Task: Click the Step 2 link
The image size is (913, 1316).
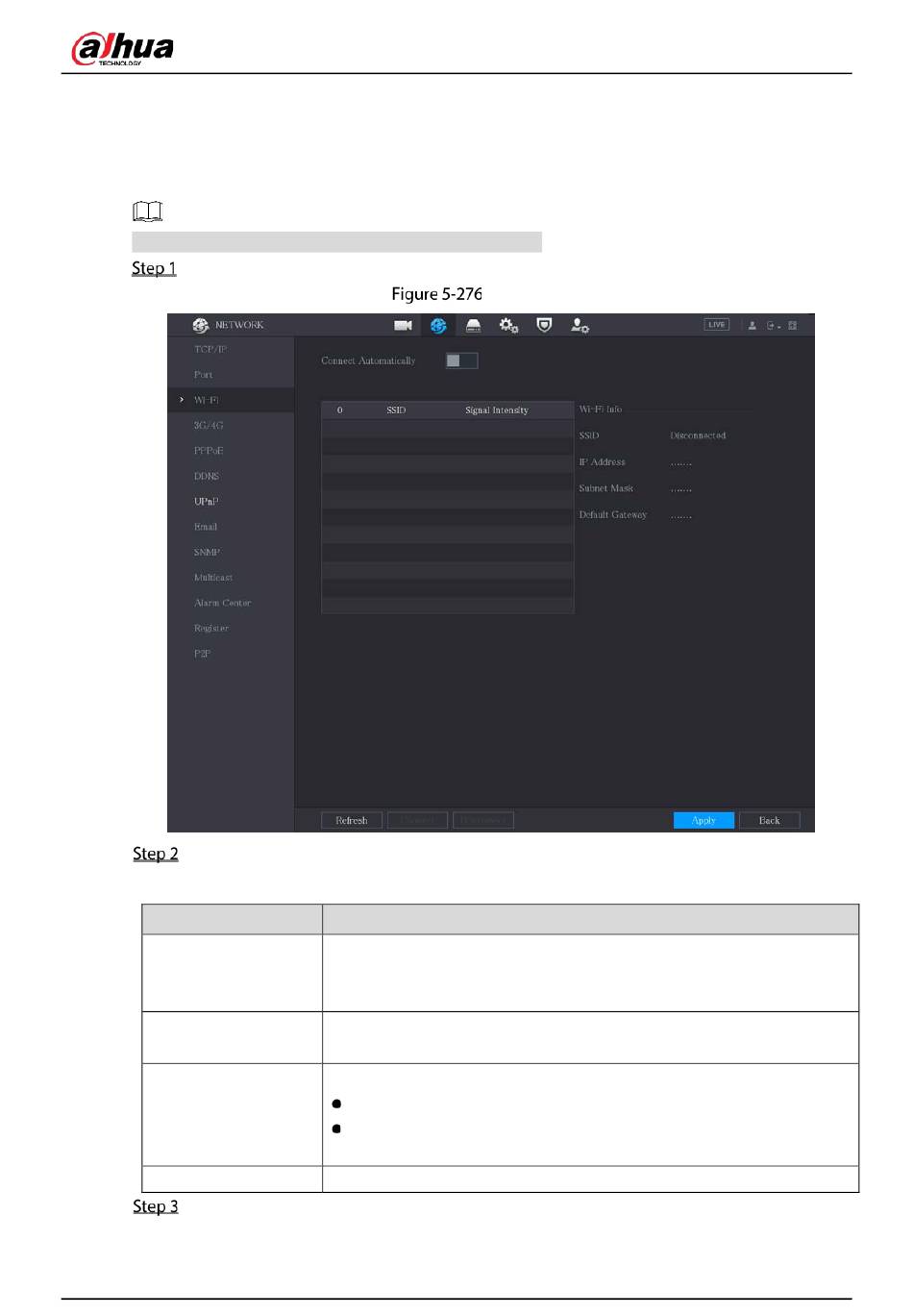Action: 156,854
